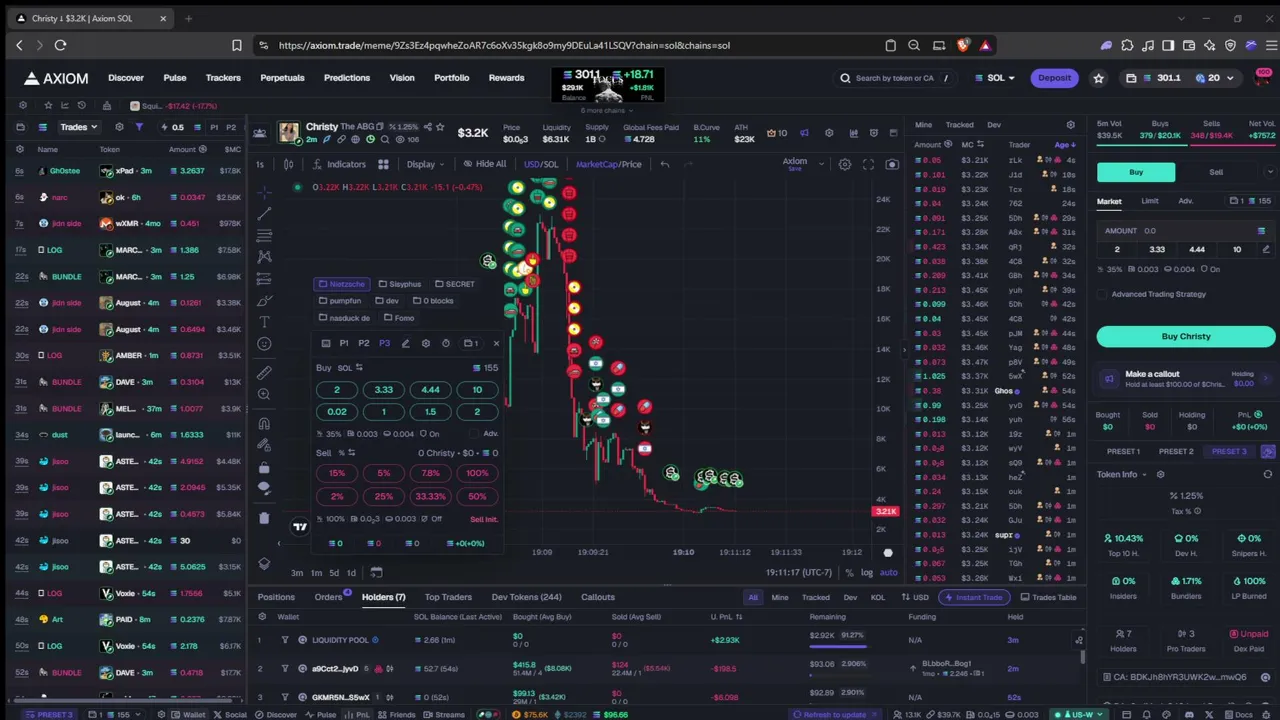Open the chart layout grid icon
This screenshot has width=1280, height=720.
point(383,164)
